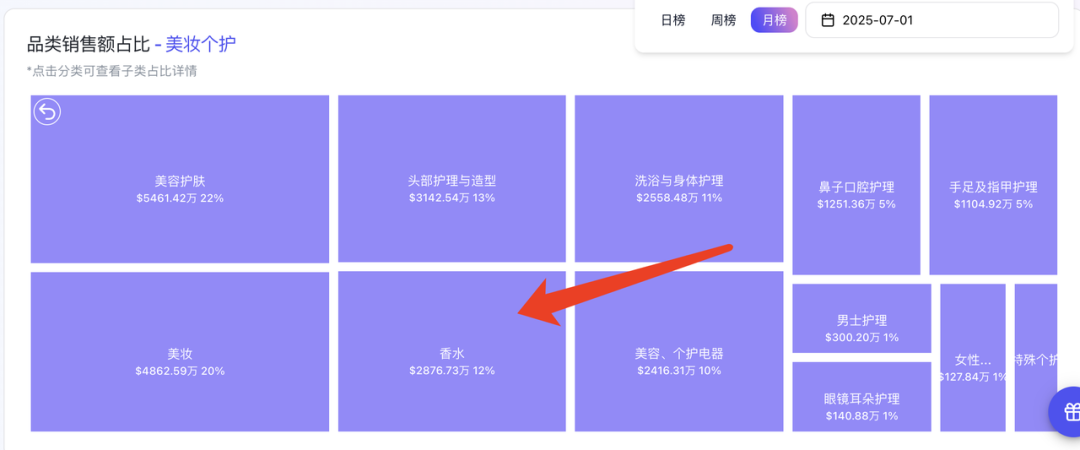
Task: Click the value $127.84万 1%
Action: click(973, 377)
